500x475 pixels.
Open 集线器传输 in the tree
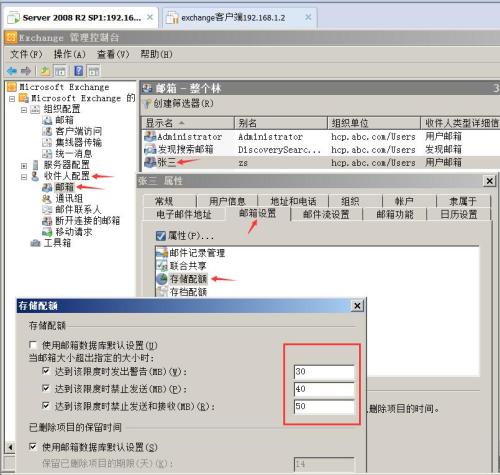pyautogui.click(x=78, y=142)
